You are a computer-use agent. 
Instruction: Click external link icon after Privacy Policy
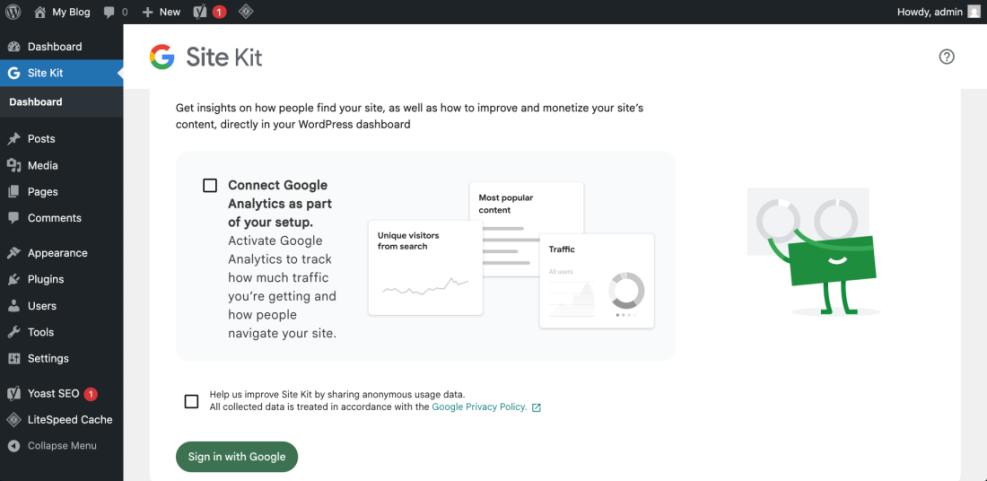click(x=536, y=408)
